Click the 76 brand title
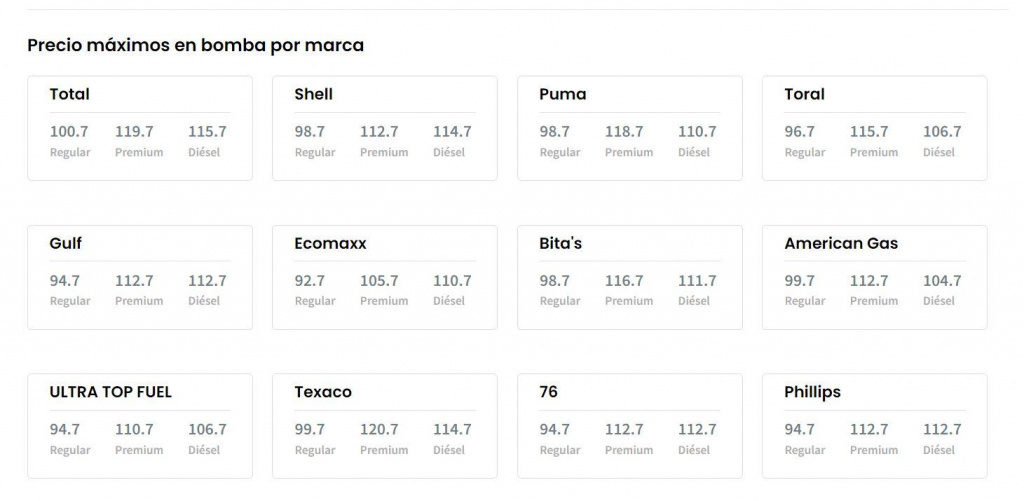The image size is (1024, 501). [548, 392]
